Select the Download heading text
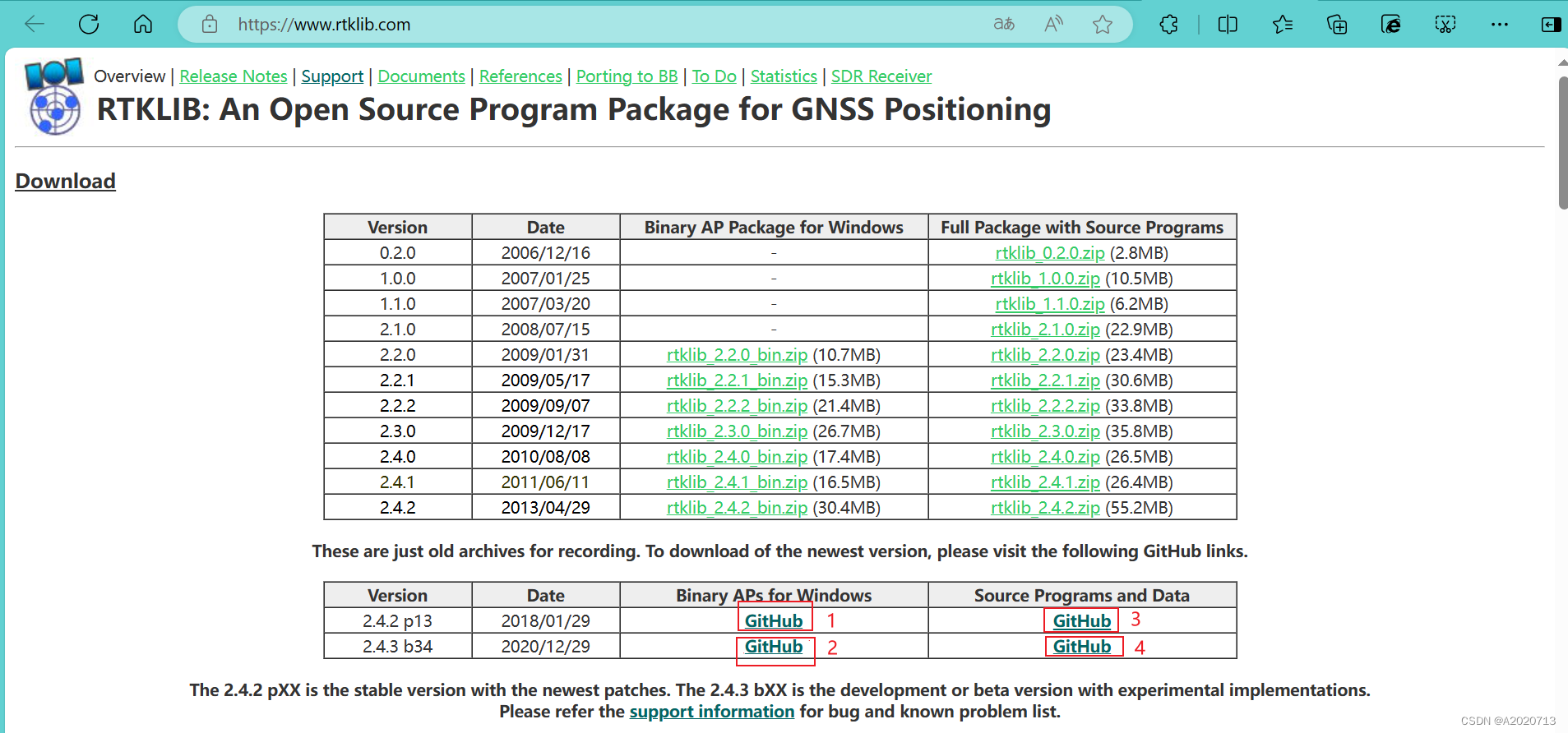Viewport: 1568px width, 733px height. click(x=66, y=181)
